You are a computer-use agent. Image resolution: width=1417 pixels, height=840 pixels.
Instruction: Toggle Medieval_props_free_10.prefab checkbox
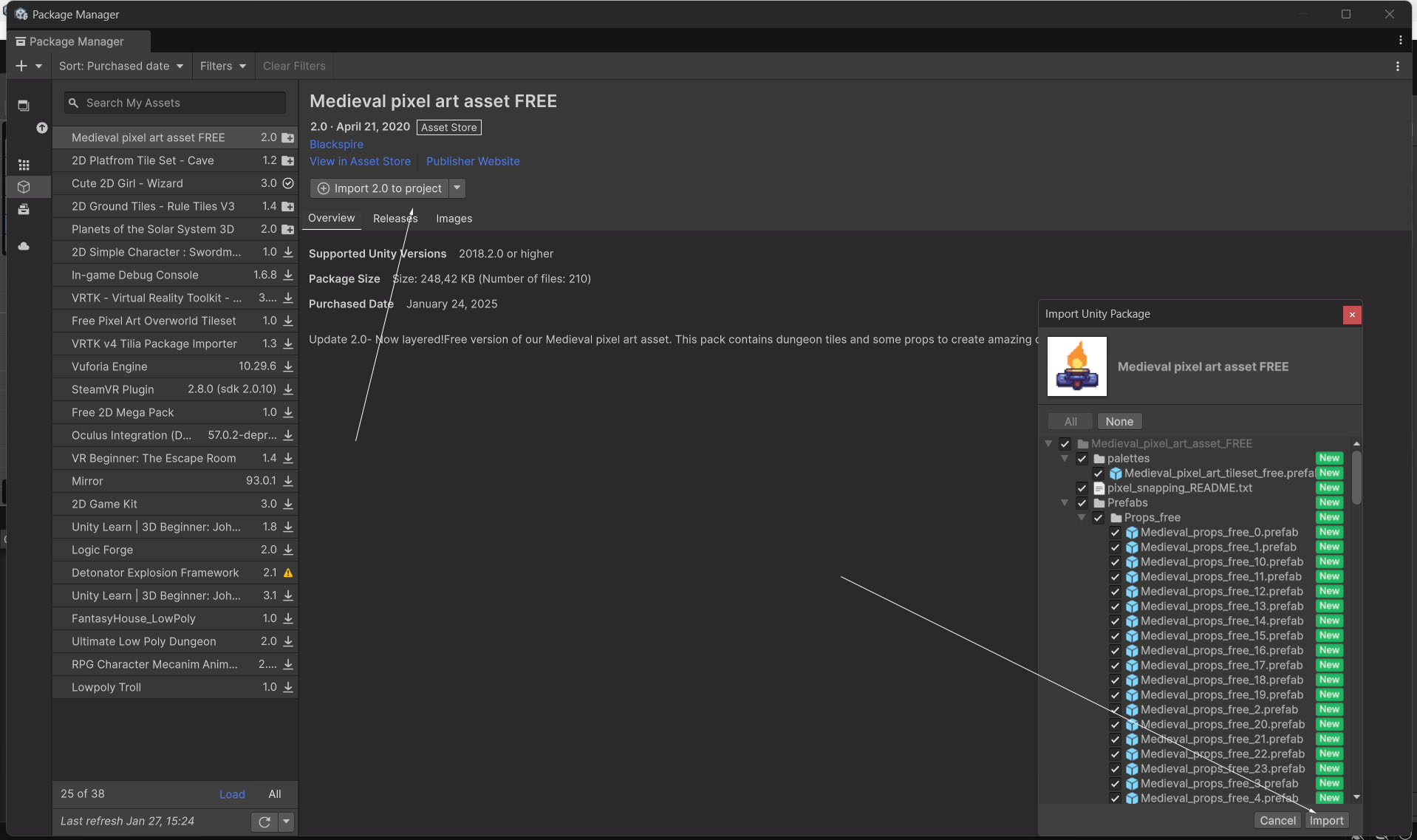[1116, 562]
